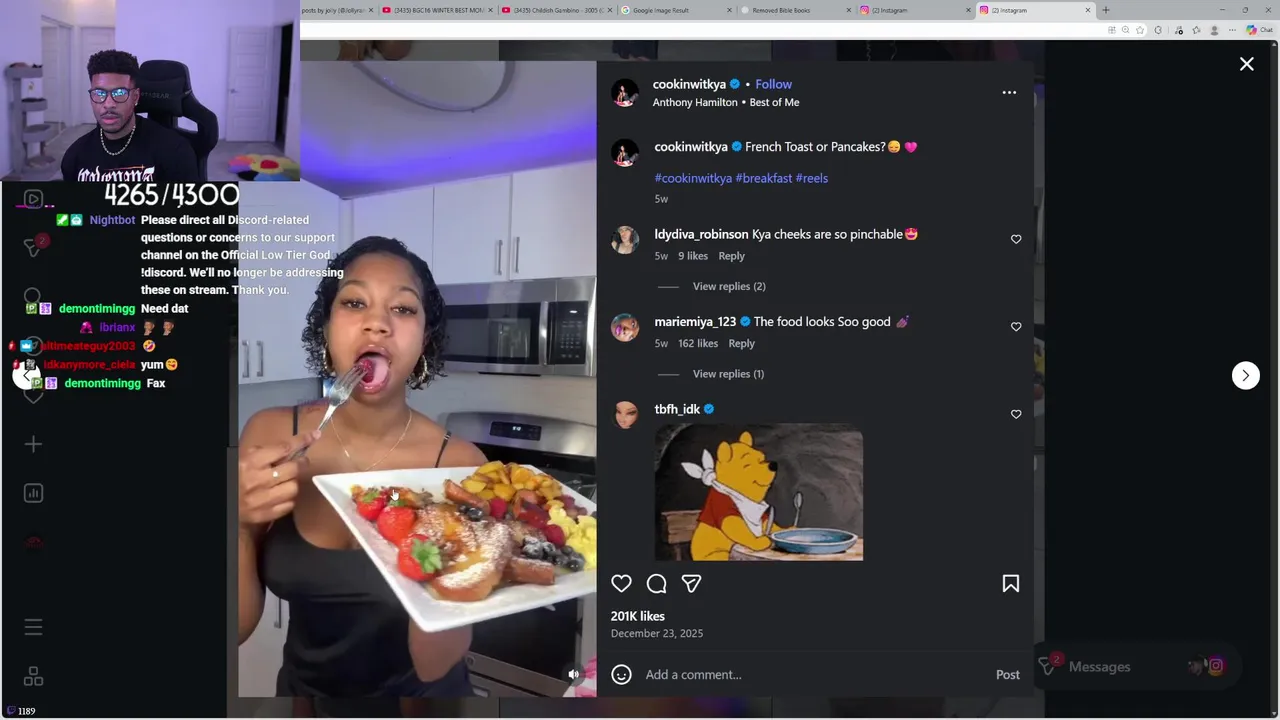The width and height of the screenshot is (1280, 720).
Task: Like the post with the heart icon
Action: point(621,583)
